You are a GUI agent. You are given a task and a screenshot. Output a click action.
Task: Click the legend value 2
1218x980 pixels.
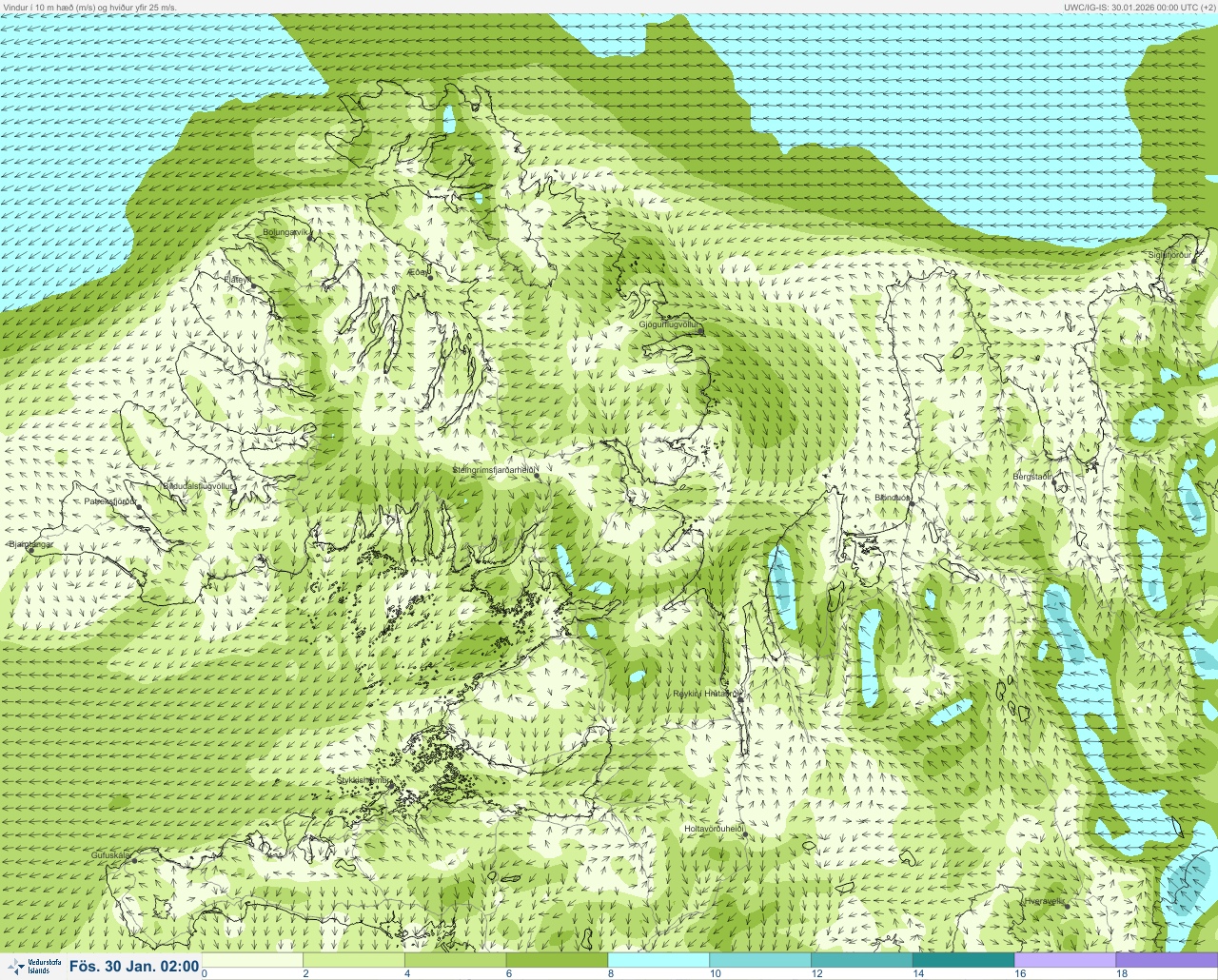click(305, 973)
